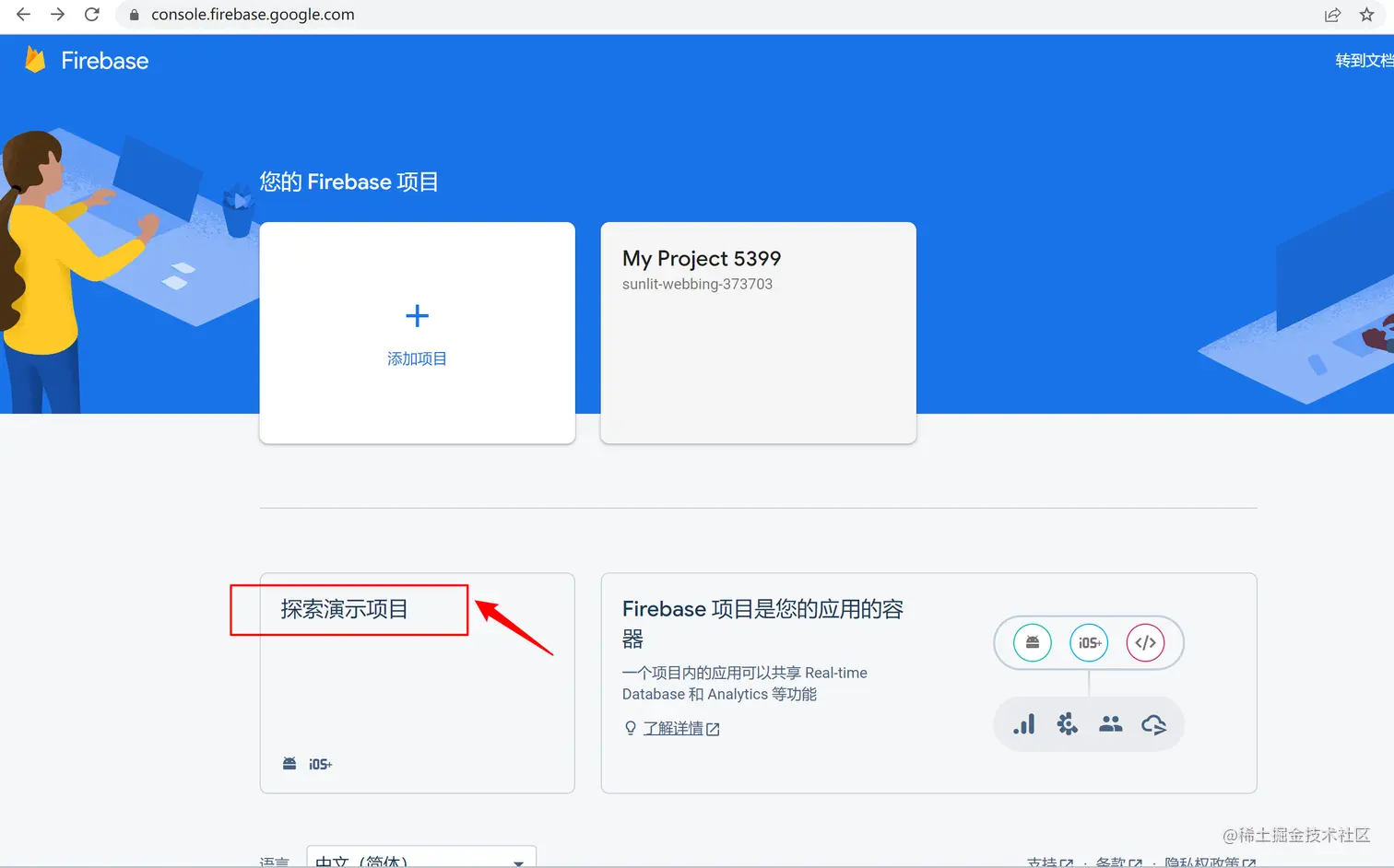Open My Project 5399 card

pos(758,333)
